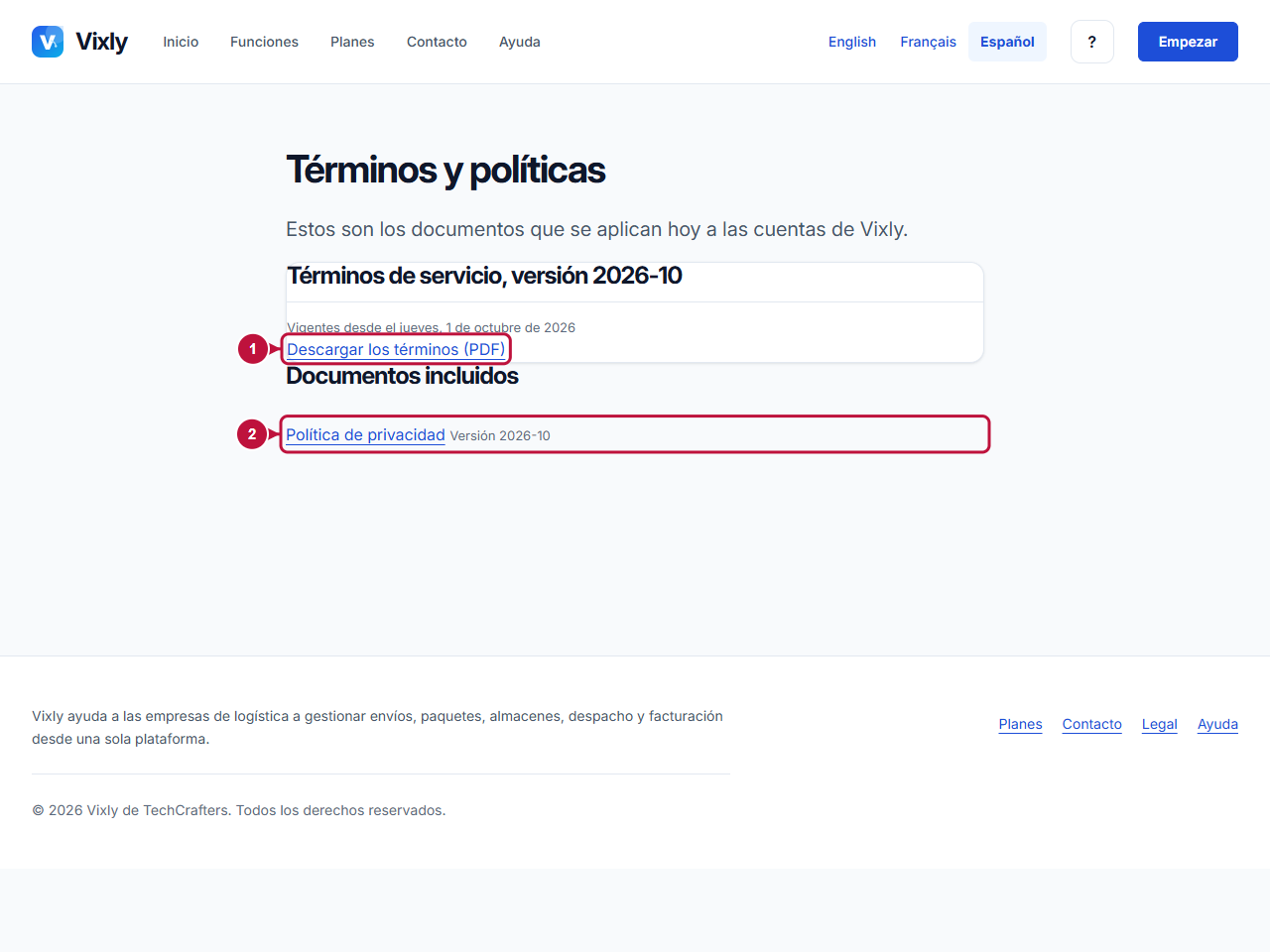Open Ayuda link in the footer
This screenshot has width=1270, height=952.
1217,724
